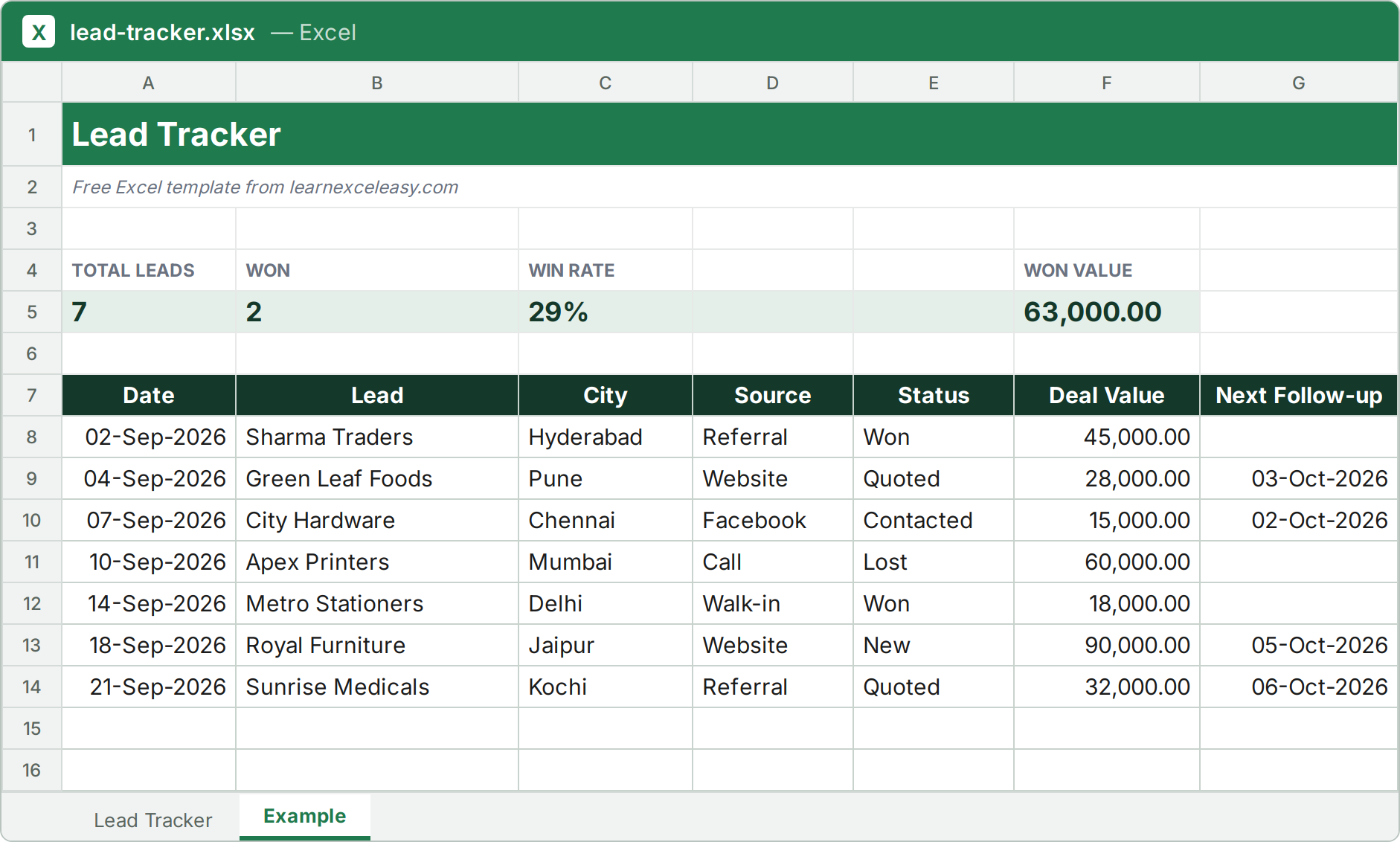Image resolution: width=1400 pixels, height=842 pixels.
Task: Click the Date column header cell
Action: (149, 395)
